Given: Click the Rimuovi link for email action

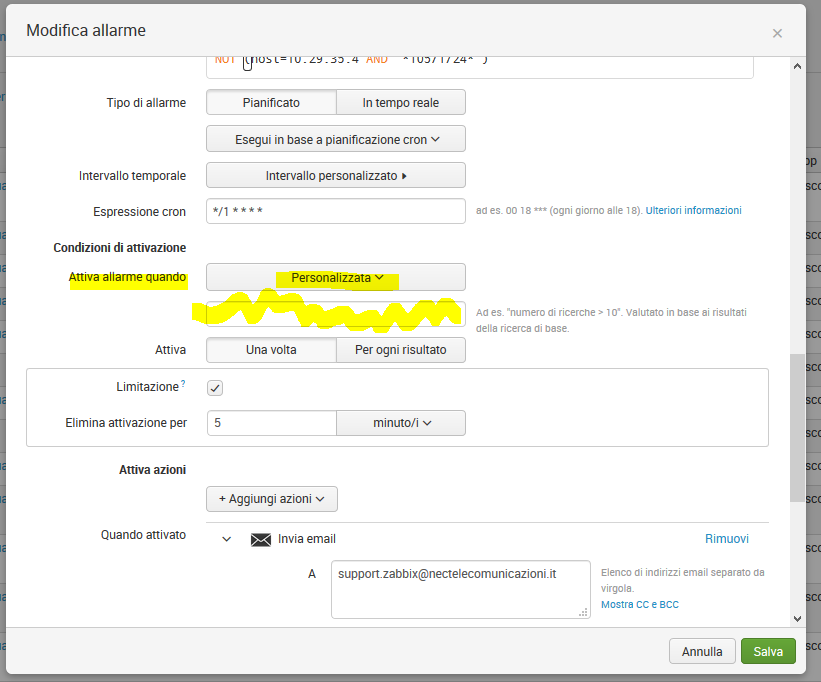Looking at the screenshot, I should [726, 539].
